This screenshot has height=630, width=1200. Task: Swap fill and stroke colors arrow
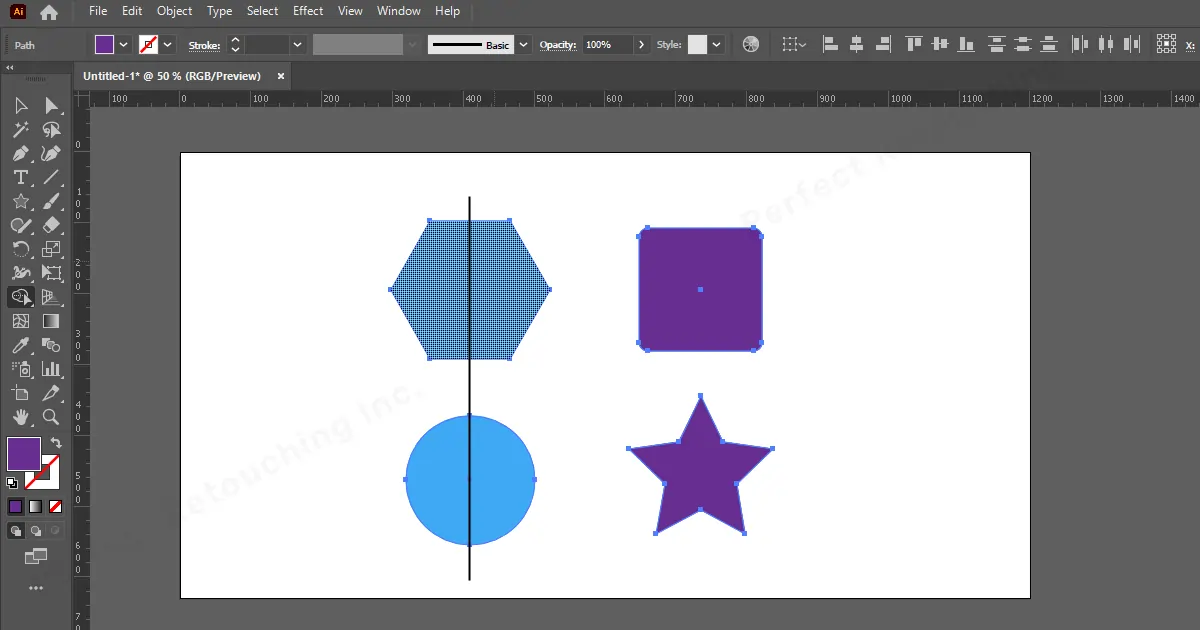pyautogui.click(x=56, y=443)
